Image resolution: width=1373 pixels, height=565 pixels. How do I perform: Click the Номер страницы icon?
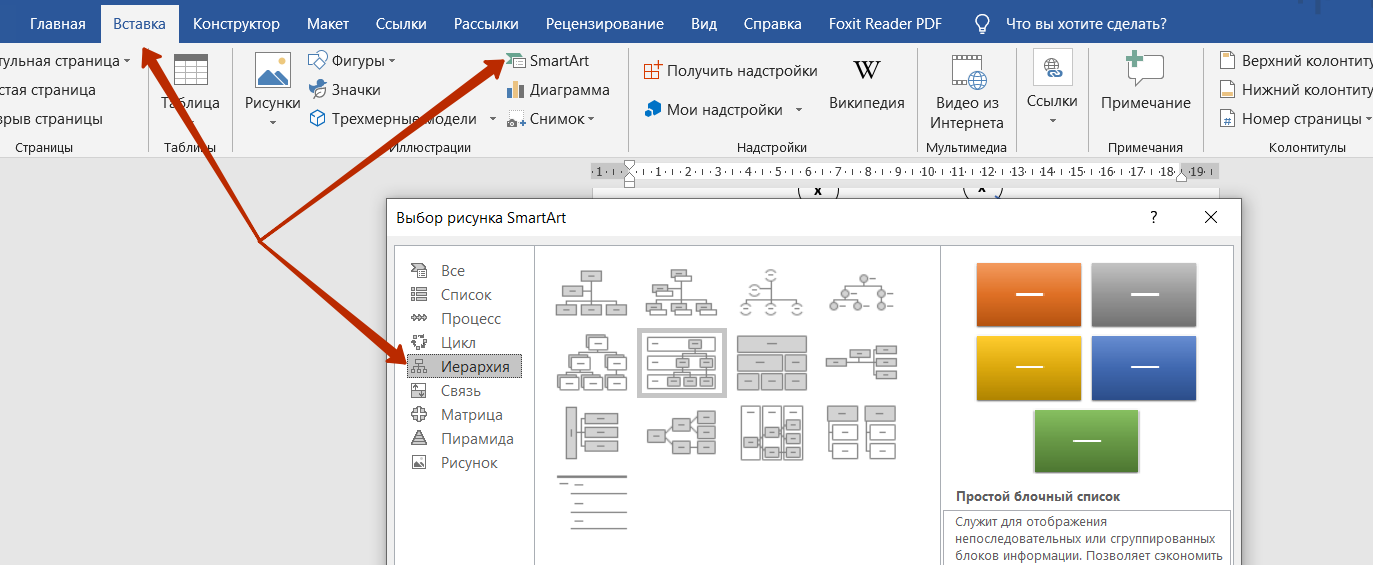[1226, 119]
